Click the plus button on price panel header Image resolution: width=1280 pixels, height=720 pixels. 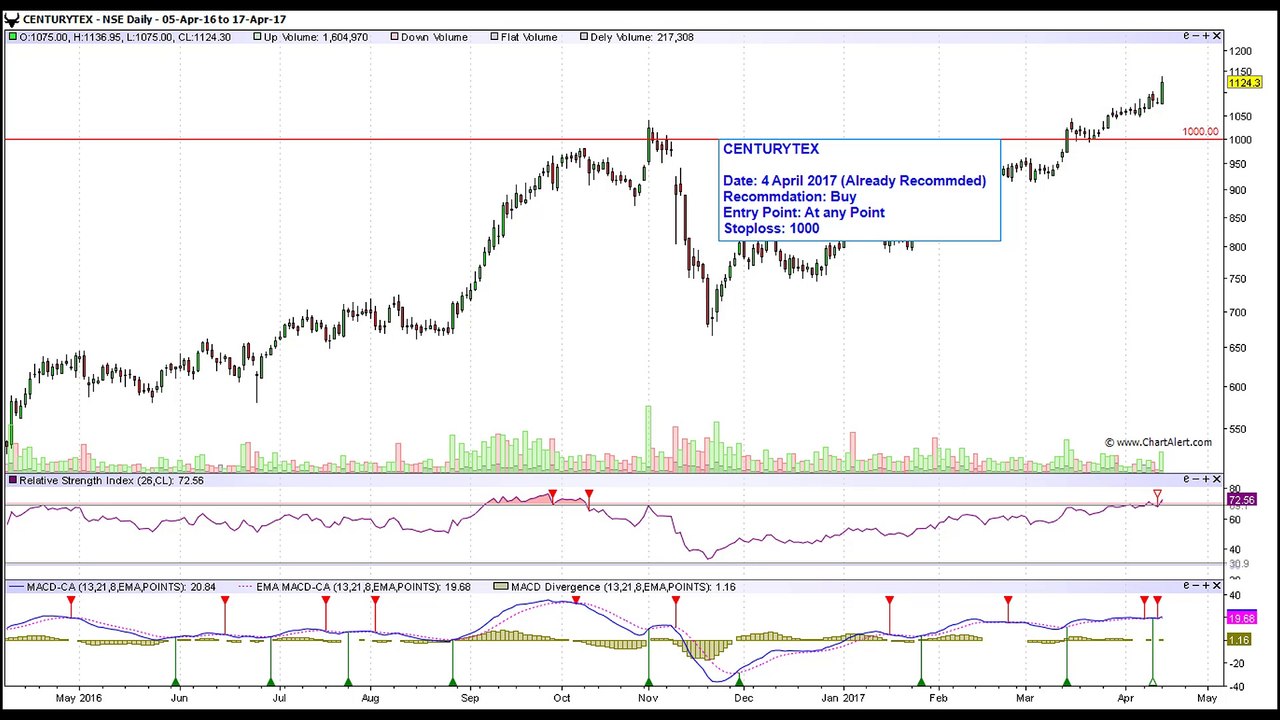click(1206, 36)
